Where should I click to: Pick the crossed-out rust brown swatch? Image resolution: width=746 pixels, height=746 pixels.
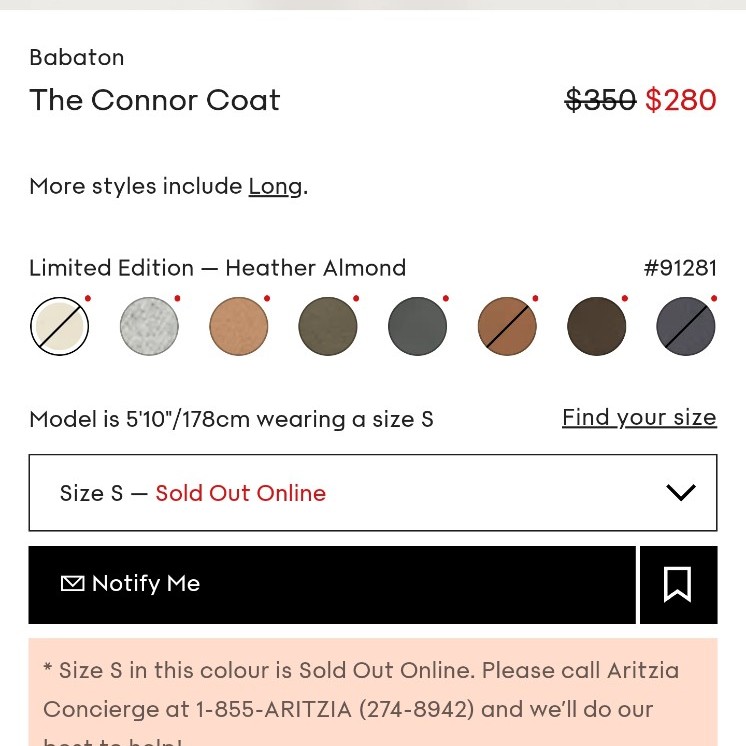(x=507, y=327)
